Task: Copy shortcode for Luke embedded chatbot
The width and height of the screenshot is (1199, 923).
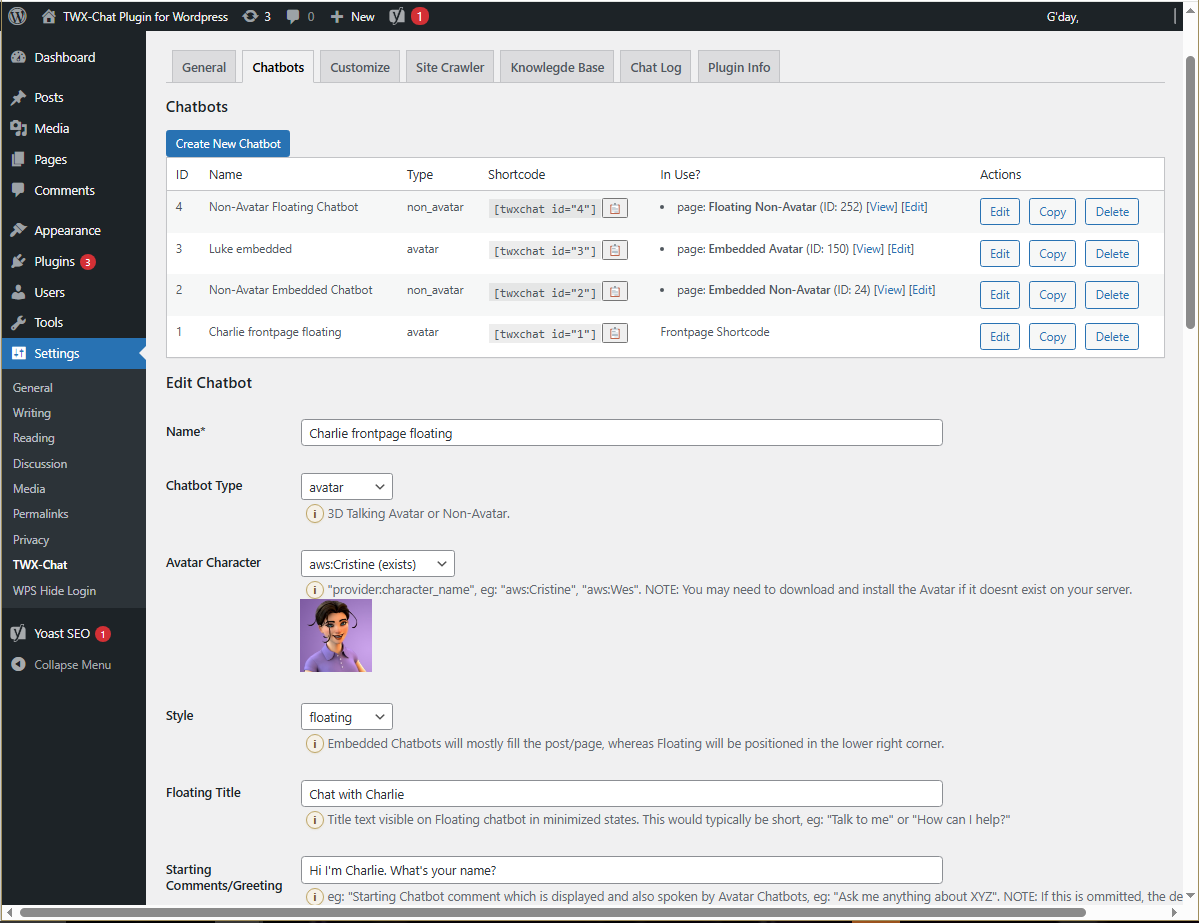Action: [614, 250]
